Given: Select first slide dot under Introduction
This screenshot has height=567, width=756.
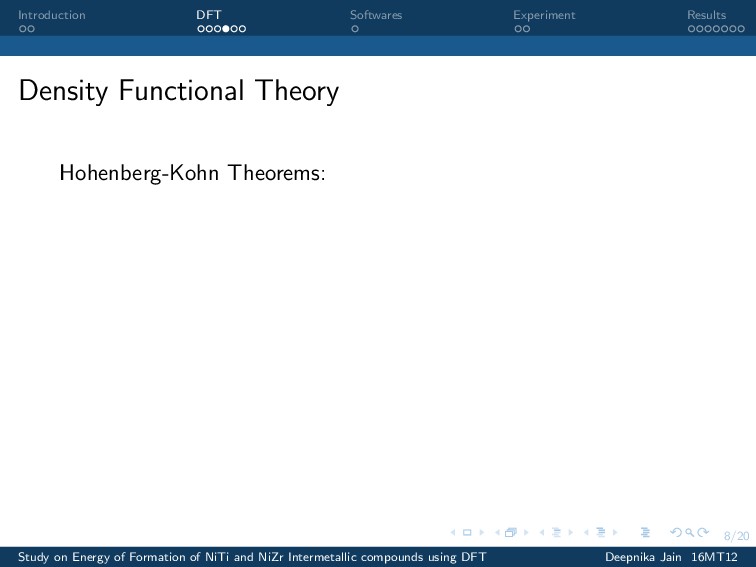Looking at the screenshot, I should click(22, 29).
